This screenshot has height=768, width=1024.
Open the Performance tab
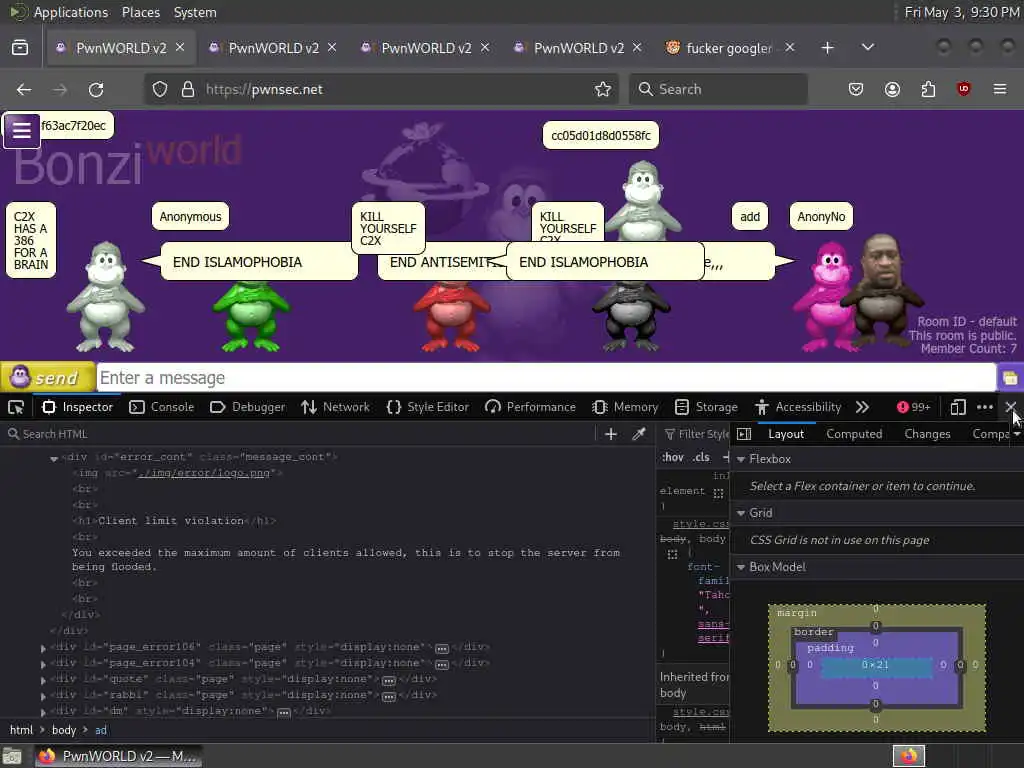(530, 408)
